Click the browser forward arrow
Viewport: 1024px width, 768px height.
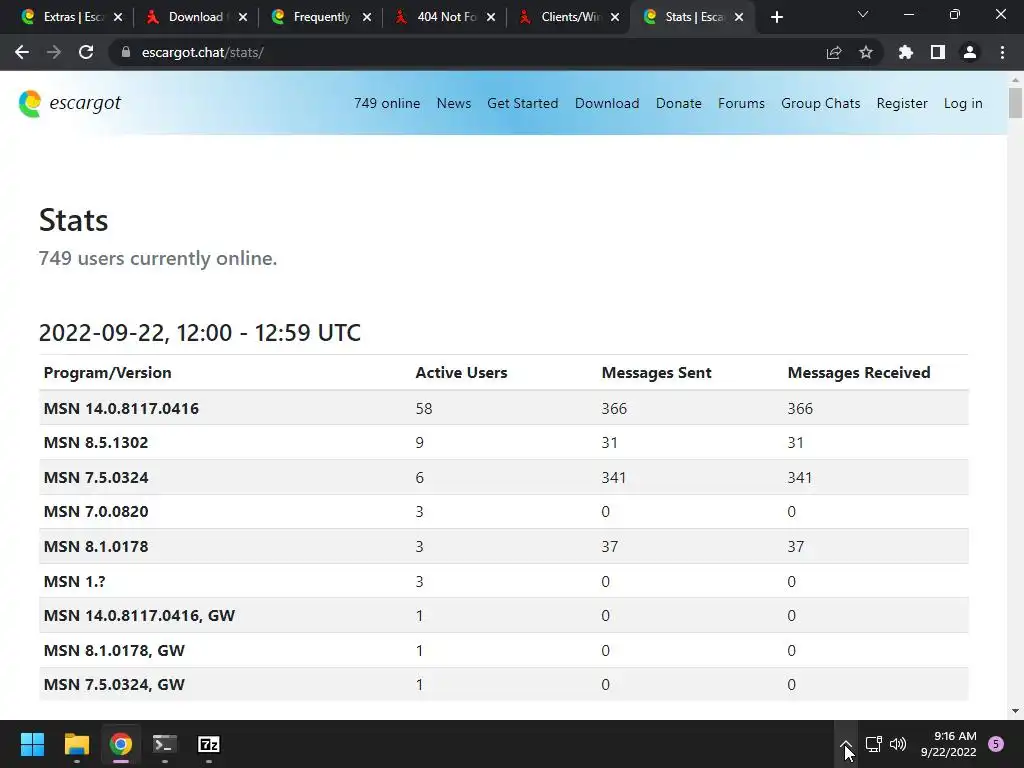pos(54,52)
